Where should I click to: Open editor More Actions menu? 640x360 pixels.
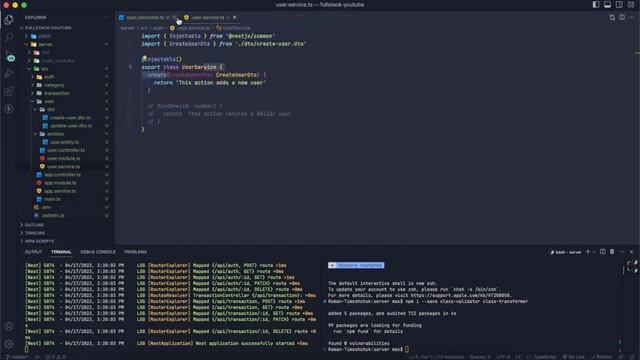pos(631,18)
